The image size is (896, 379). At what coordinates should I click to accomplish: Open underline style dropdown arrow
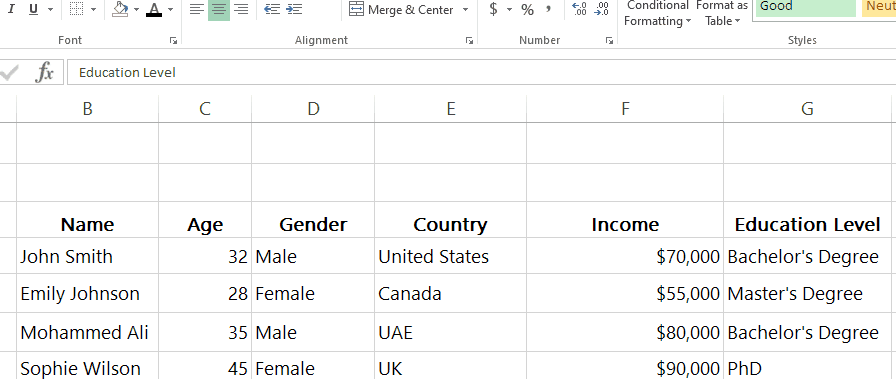[50, 9]
